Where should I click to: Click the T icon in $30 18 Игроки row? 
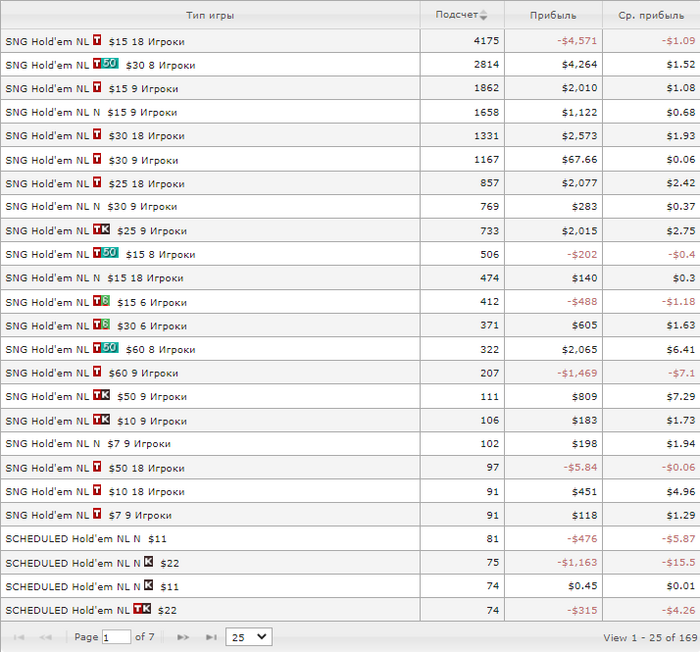click(97, 134)
